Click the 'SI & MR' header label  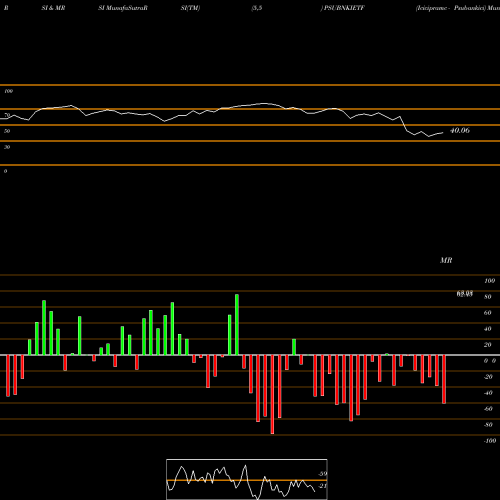pyautogui.click(x=53, y=8)
